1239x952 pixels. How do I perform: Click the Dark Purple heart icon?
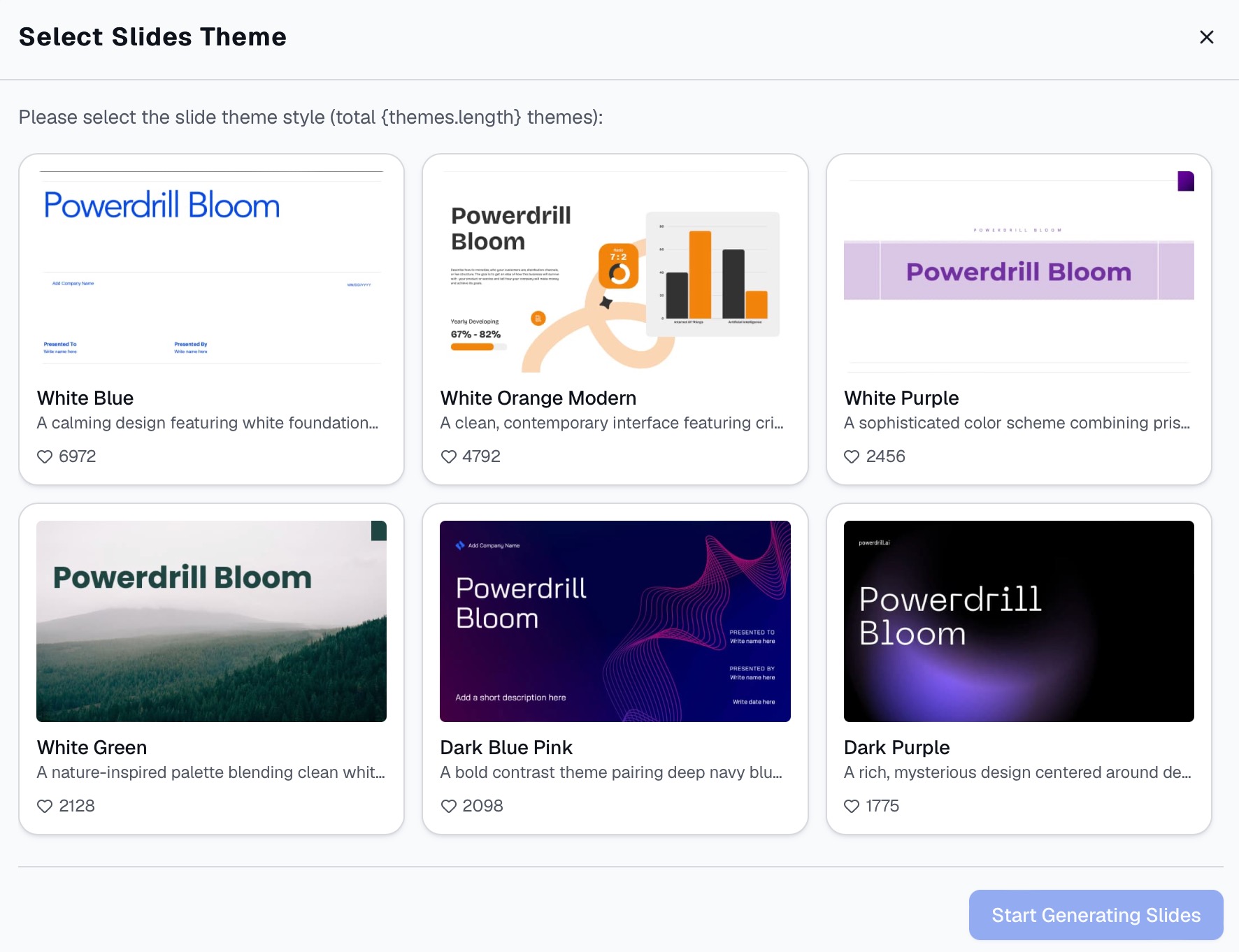coord(852,806)
